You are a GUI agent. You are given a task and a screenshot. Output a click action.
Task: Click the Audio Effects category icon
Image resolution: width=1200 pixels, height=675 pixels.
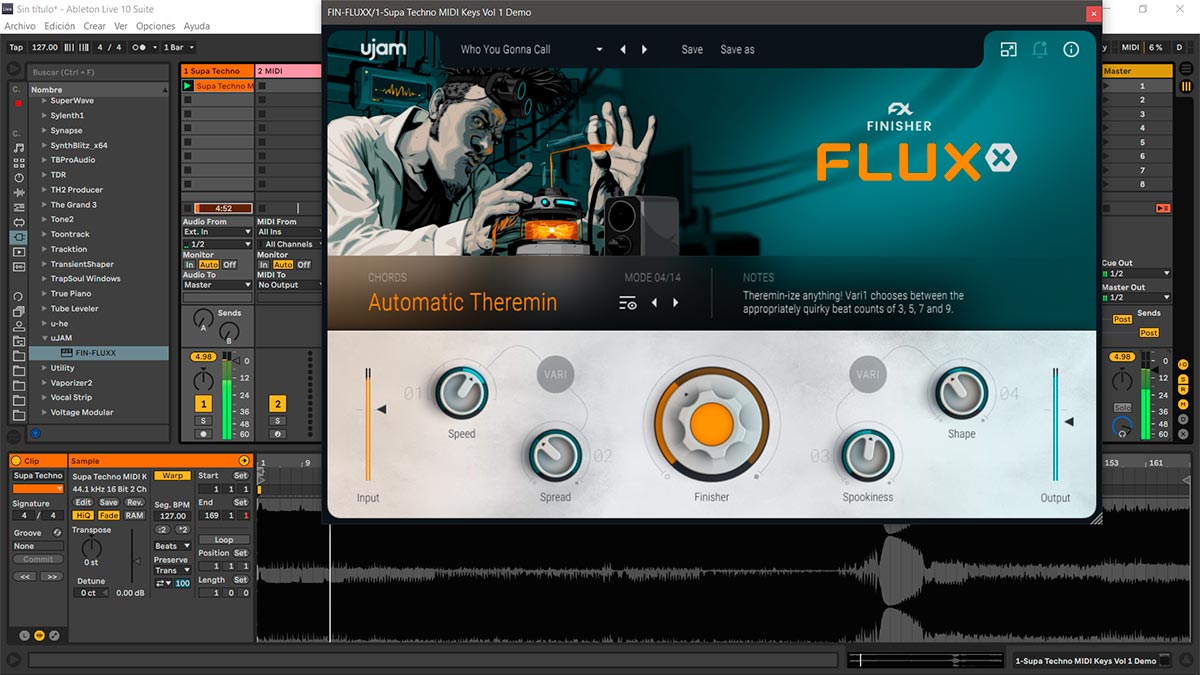19,193
